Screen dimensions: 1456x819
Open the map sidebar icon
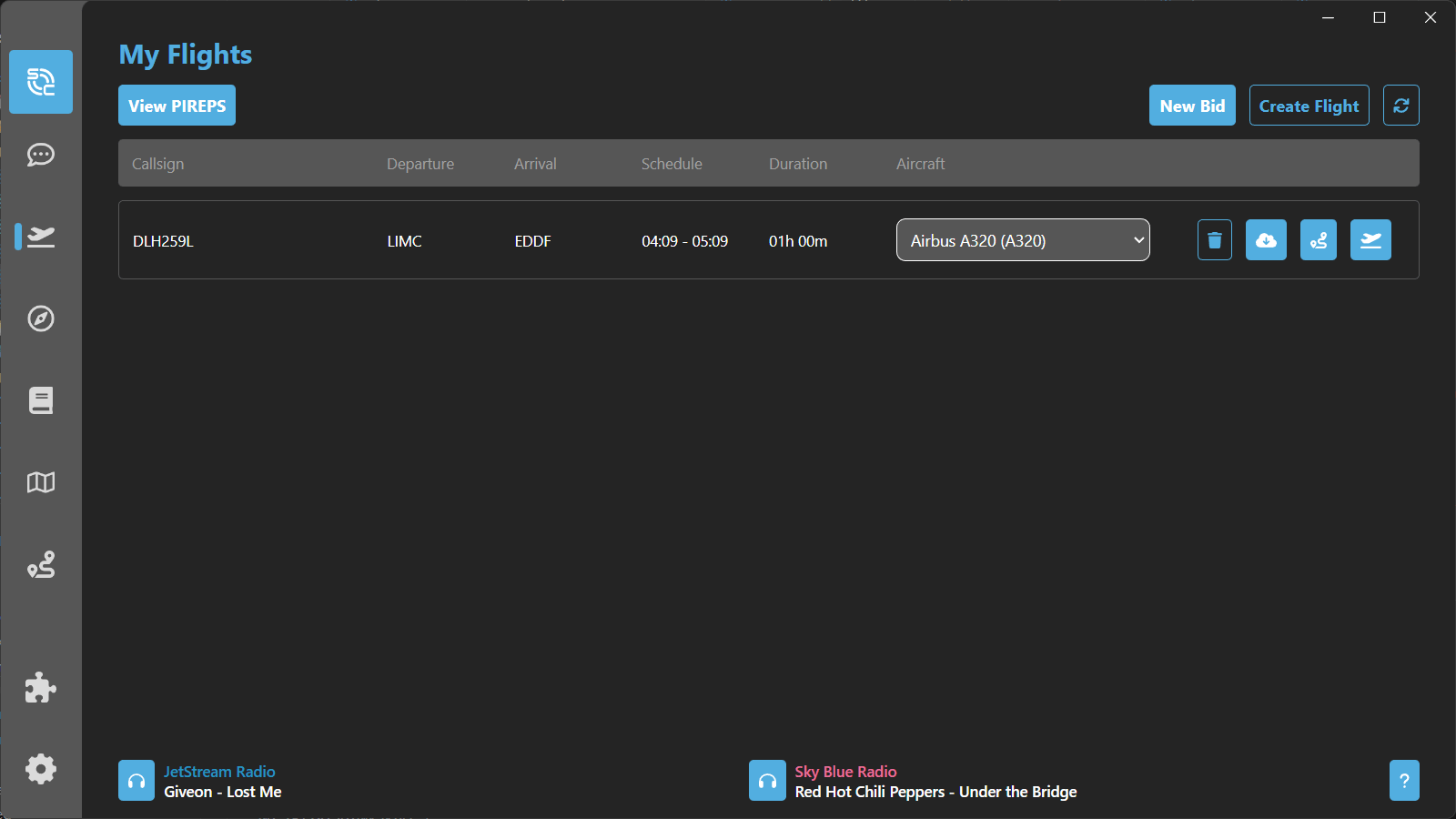(41, 482)
